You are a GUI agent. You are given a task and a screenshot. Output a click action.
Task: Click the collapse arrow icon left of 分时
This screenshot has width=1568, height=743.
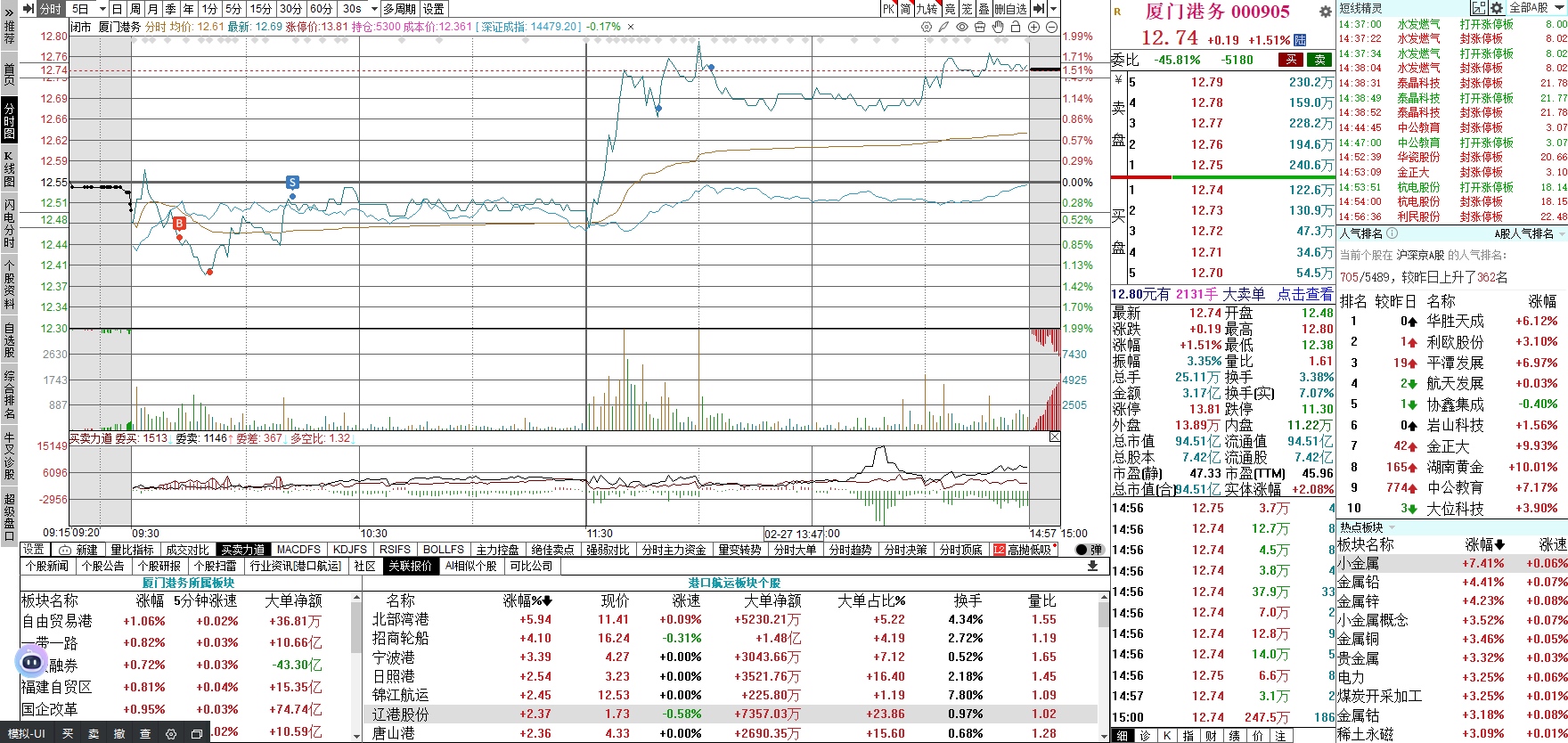coord(29,9)
